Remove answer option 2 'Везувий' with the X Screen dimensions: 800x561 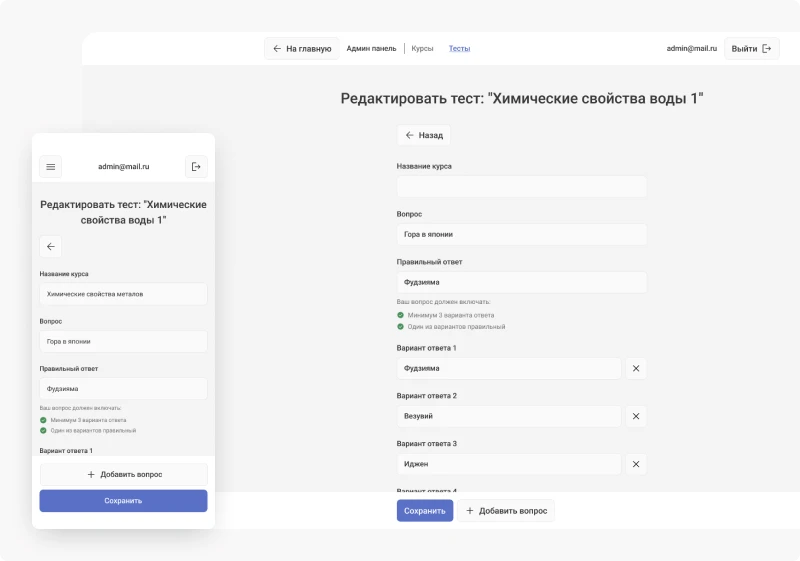click(636, 416)
